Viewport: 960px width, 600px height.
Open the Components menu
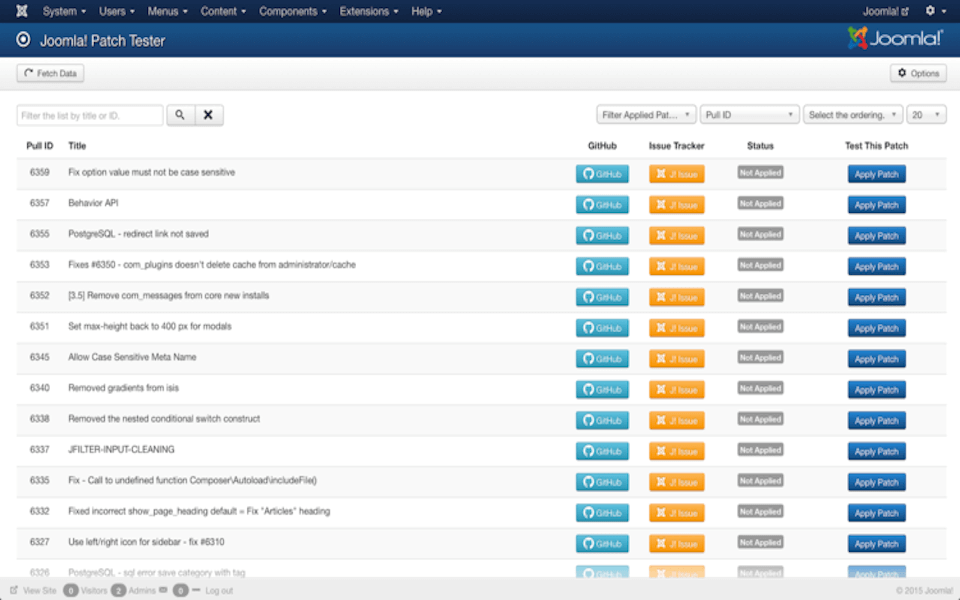click(292, 11)
